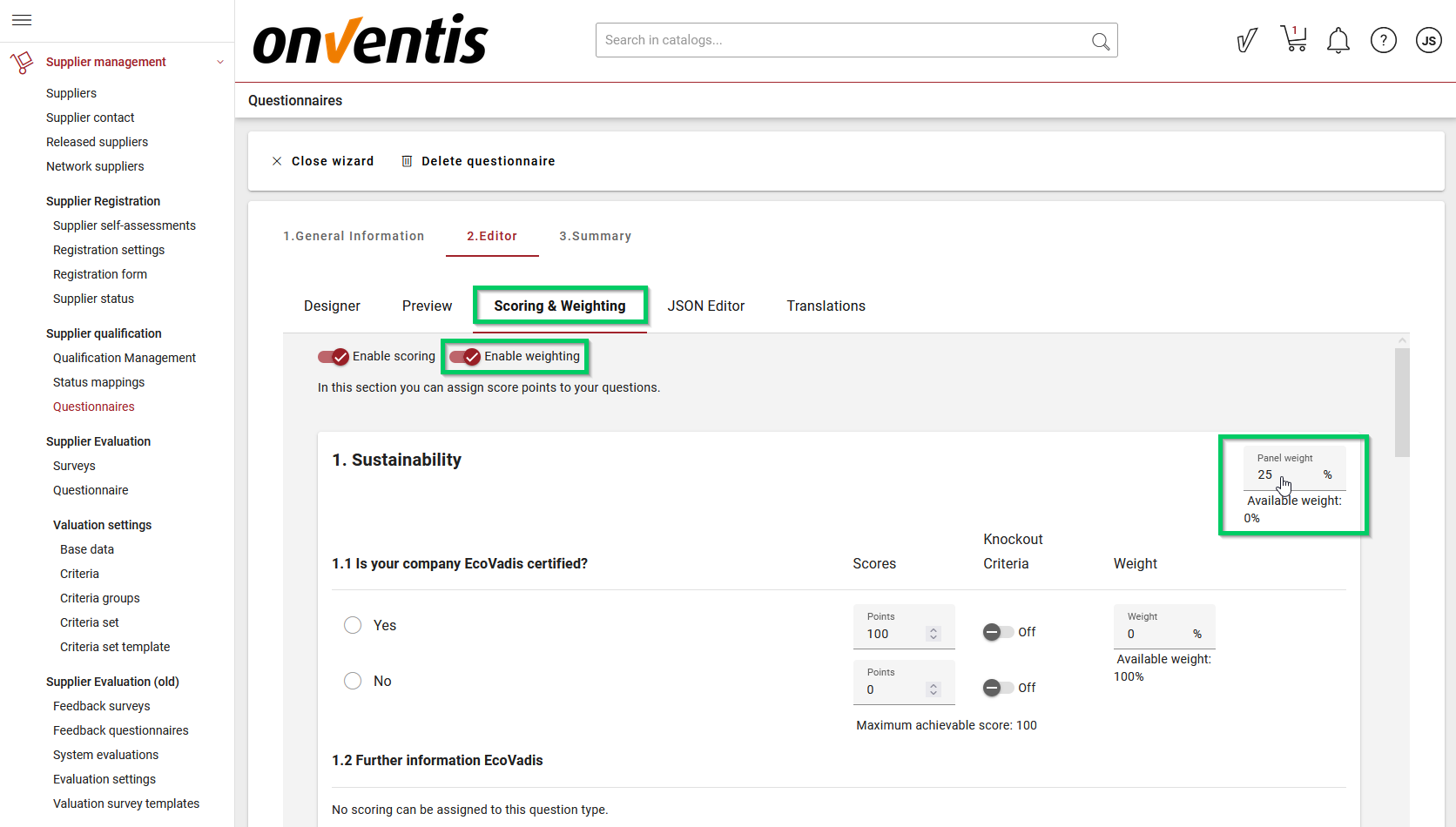
Task: Open the approvals checkmark icon
Action: 1247,40
